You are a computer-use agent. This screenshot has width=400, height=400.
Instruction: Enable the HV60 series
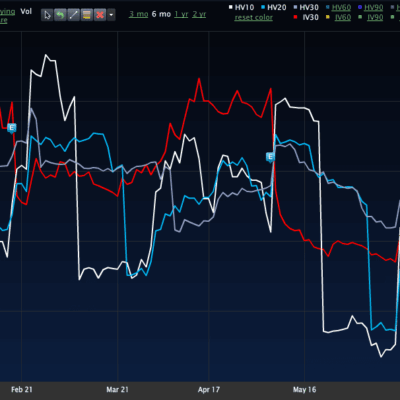click(x=341, y=7)
